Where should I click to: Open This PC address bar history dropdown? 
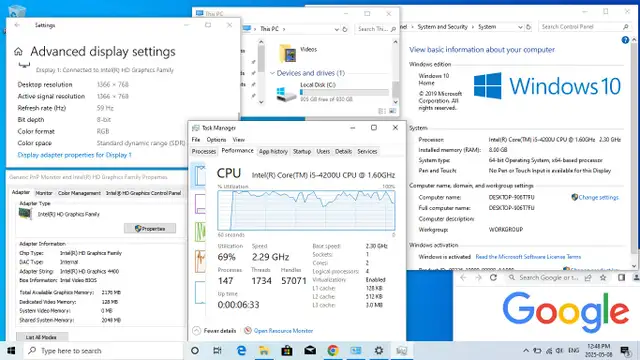(x=336, y=29)
